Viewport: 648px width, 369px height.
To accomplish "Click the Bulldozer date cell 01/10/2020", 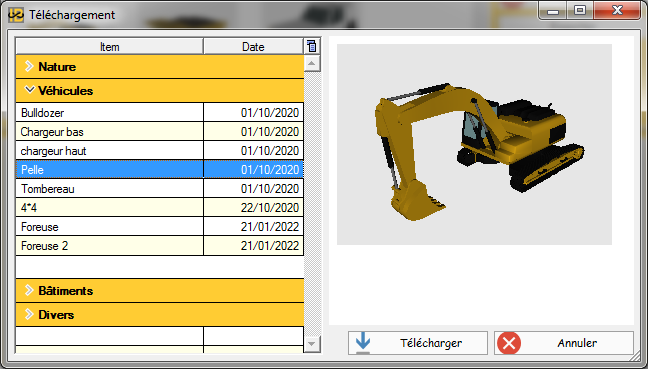I will (x=254, y=112).
